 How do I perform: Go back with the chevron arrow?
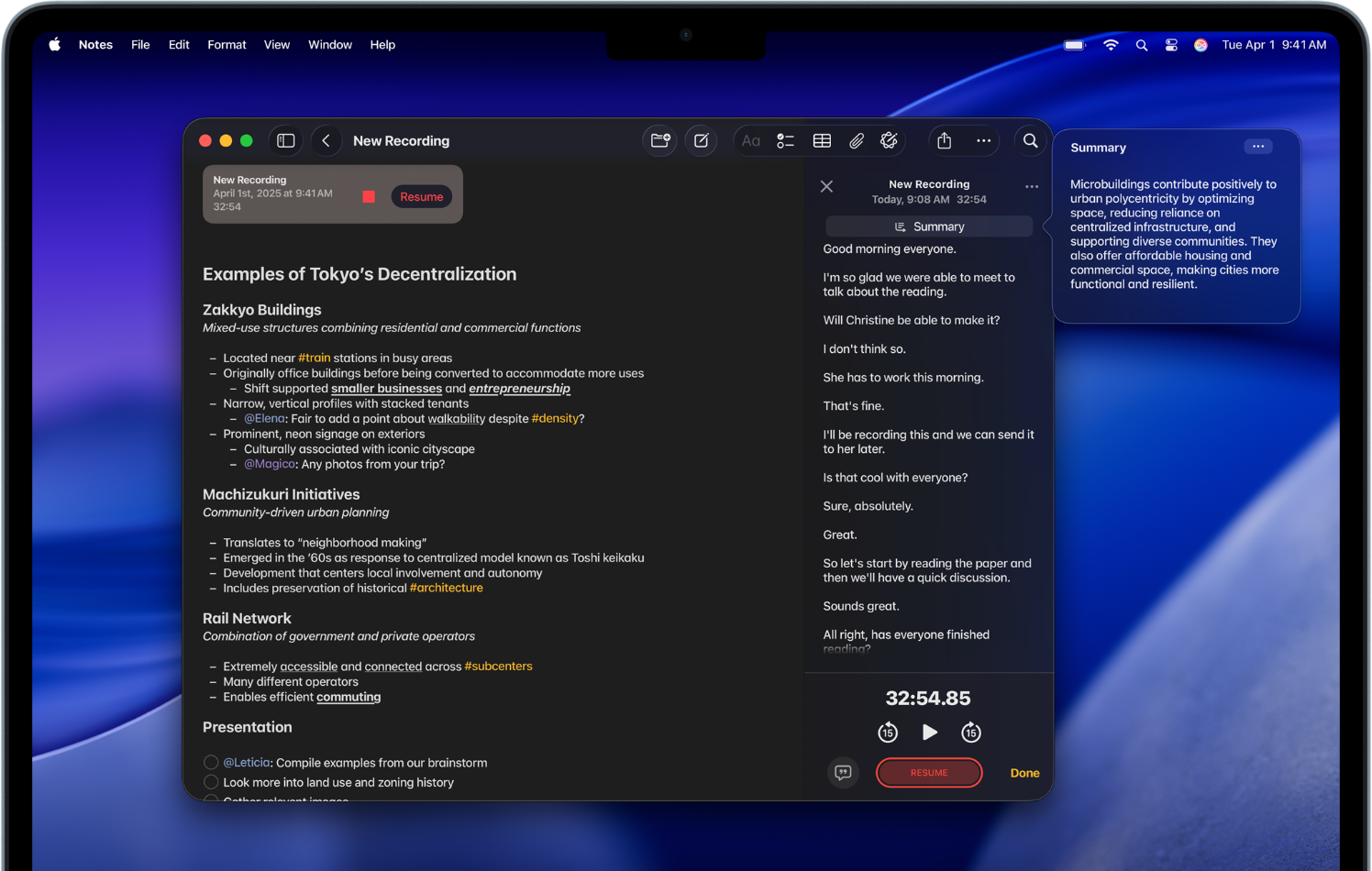[326, 140]
